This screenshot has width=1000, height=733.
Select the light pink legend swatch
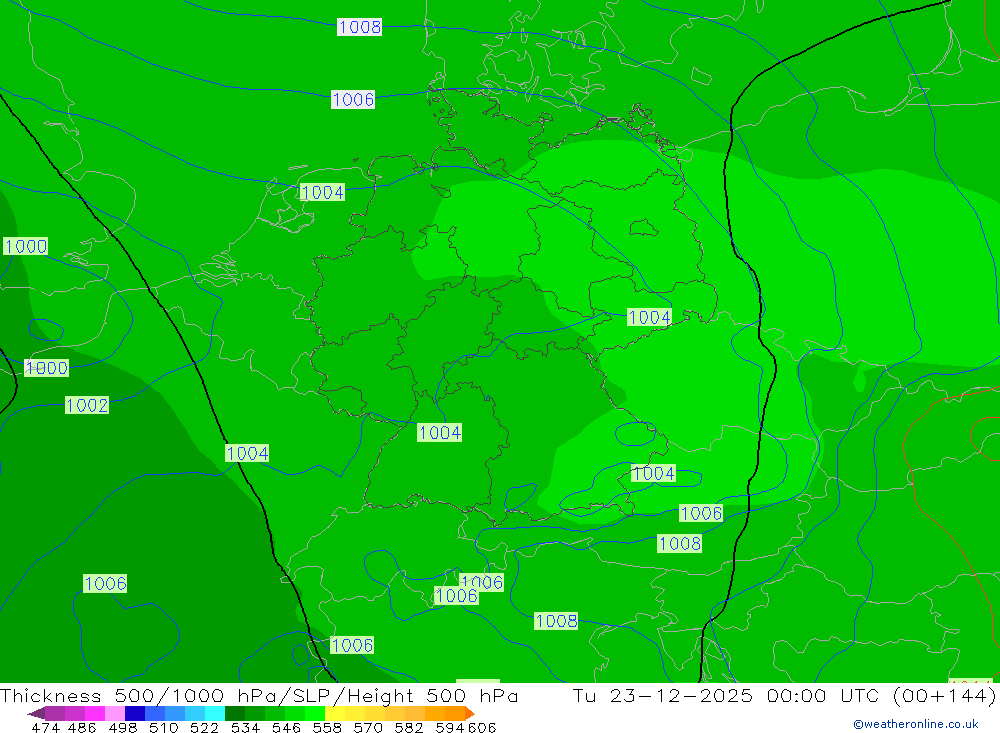pos(115,713)
